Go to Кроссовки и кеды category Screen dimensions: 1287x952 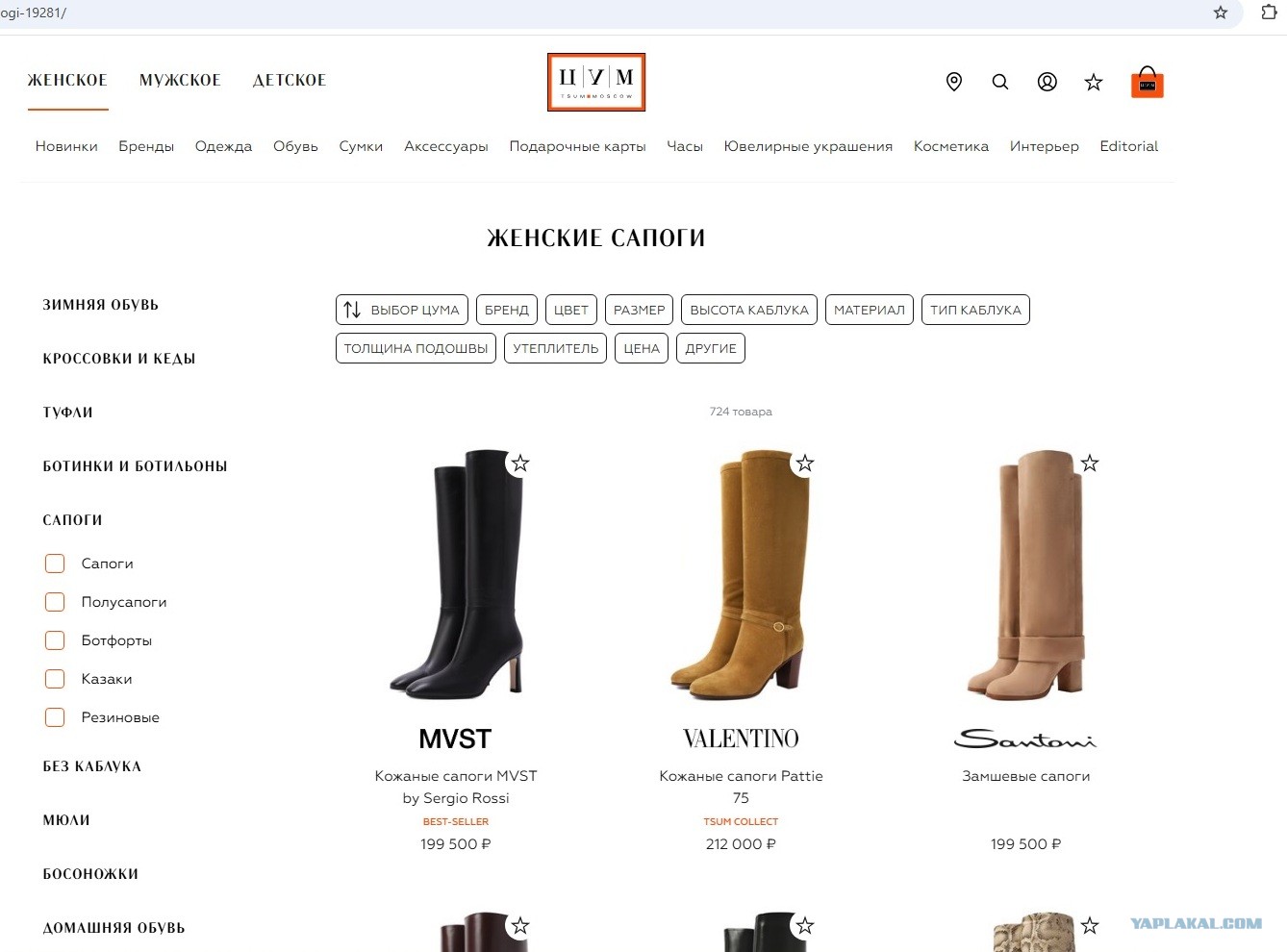click(x=119, y=359)
